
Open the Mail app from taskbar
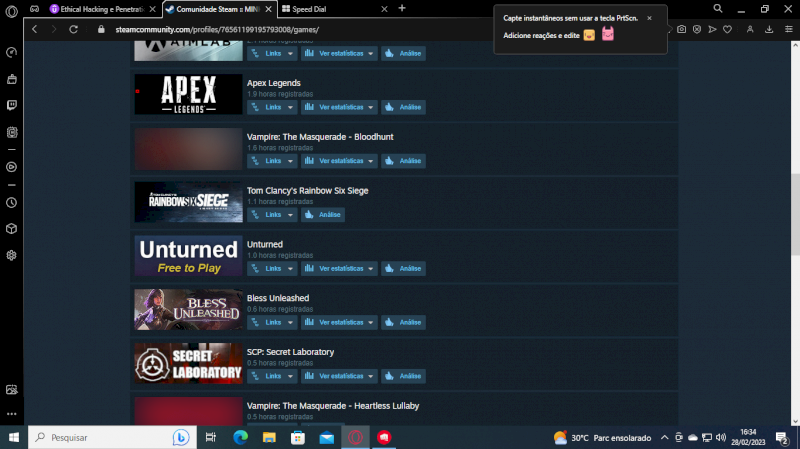pos(327,437)
